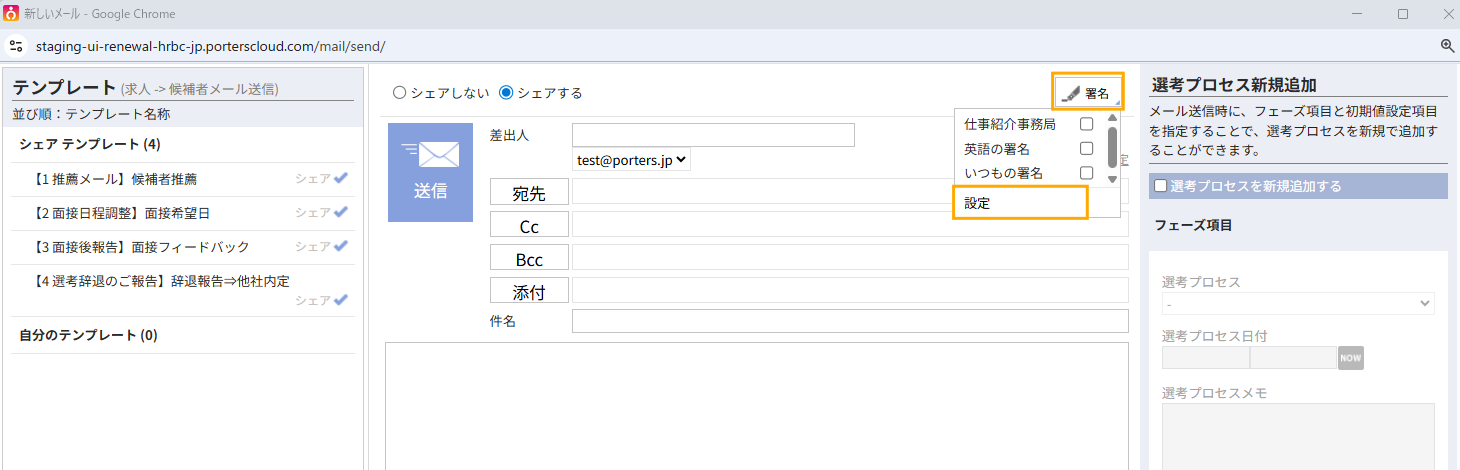Viewport: 1460px width, 470px height.
Task: Click the zoom magnifier icon in address bar
Action: click(1447, 46)
